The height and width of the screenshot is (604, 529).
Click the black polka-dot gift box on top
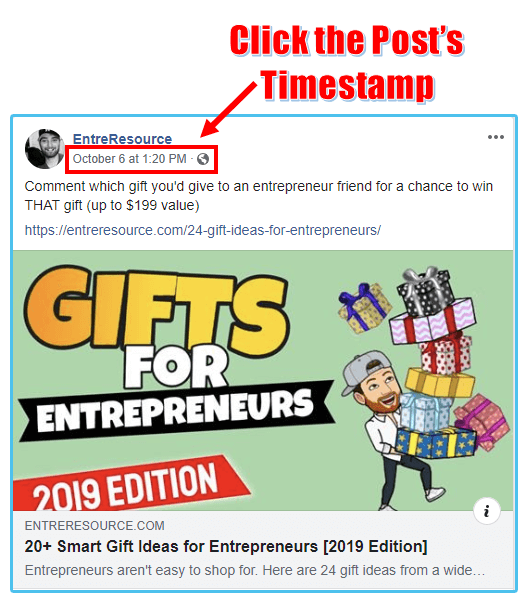pyautogui.click(x=425, y=291)
